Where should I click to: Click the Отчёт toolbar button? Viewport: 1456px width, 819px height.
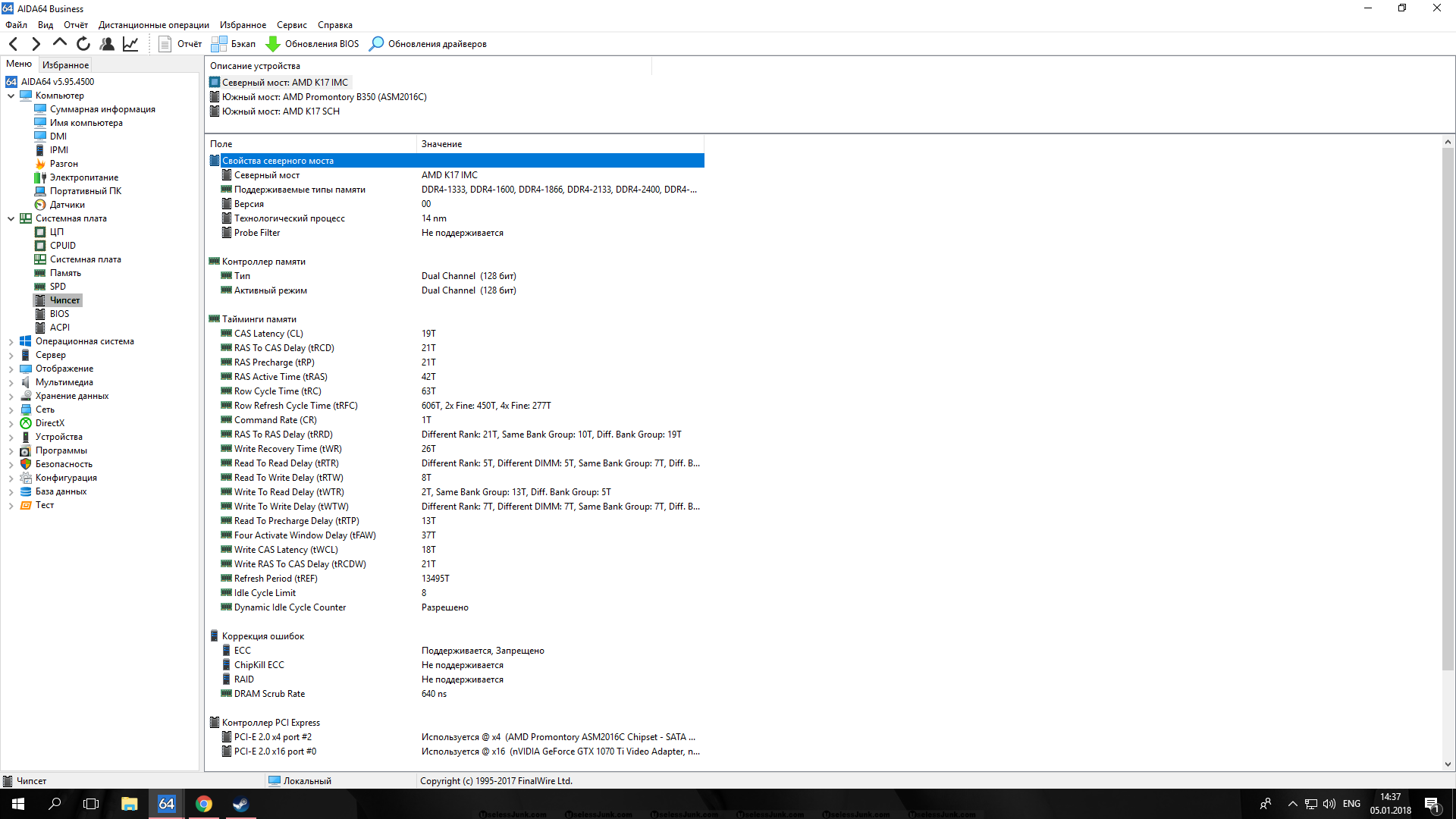coord(180,44)
